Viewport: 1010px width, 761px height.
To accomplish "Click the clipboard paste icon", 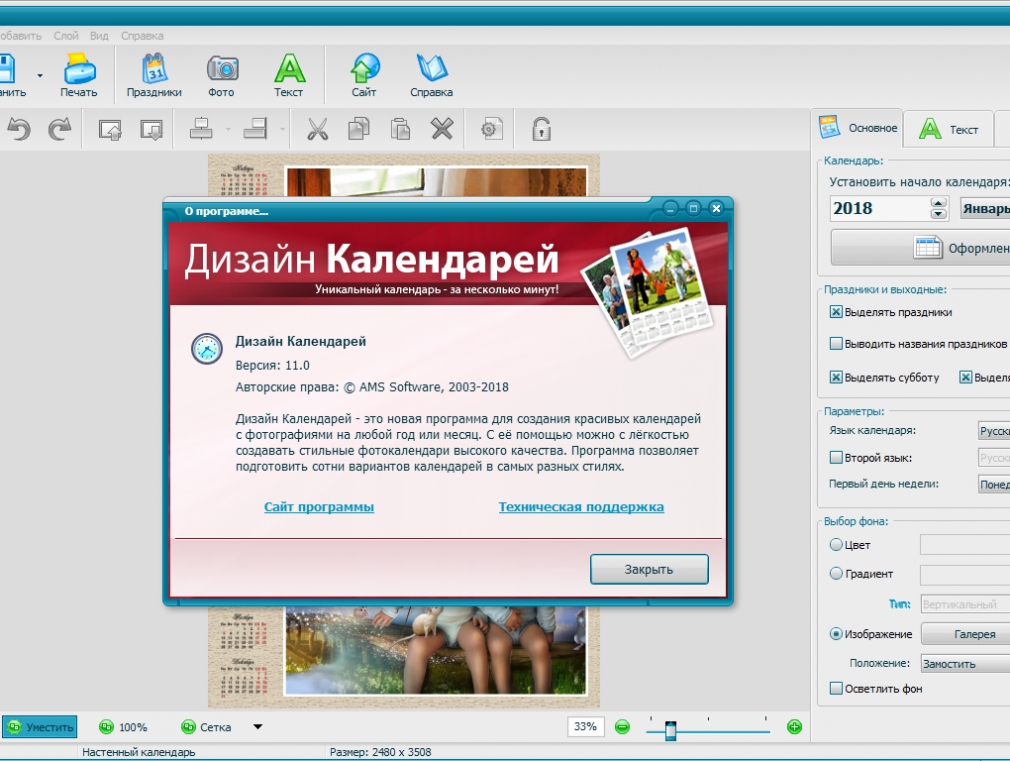I will [x=400, y=130].
